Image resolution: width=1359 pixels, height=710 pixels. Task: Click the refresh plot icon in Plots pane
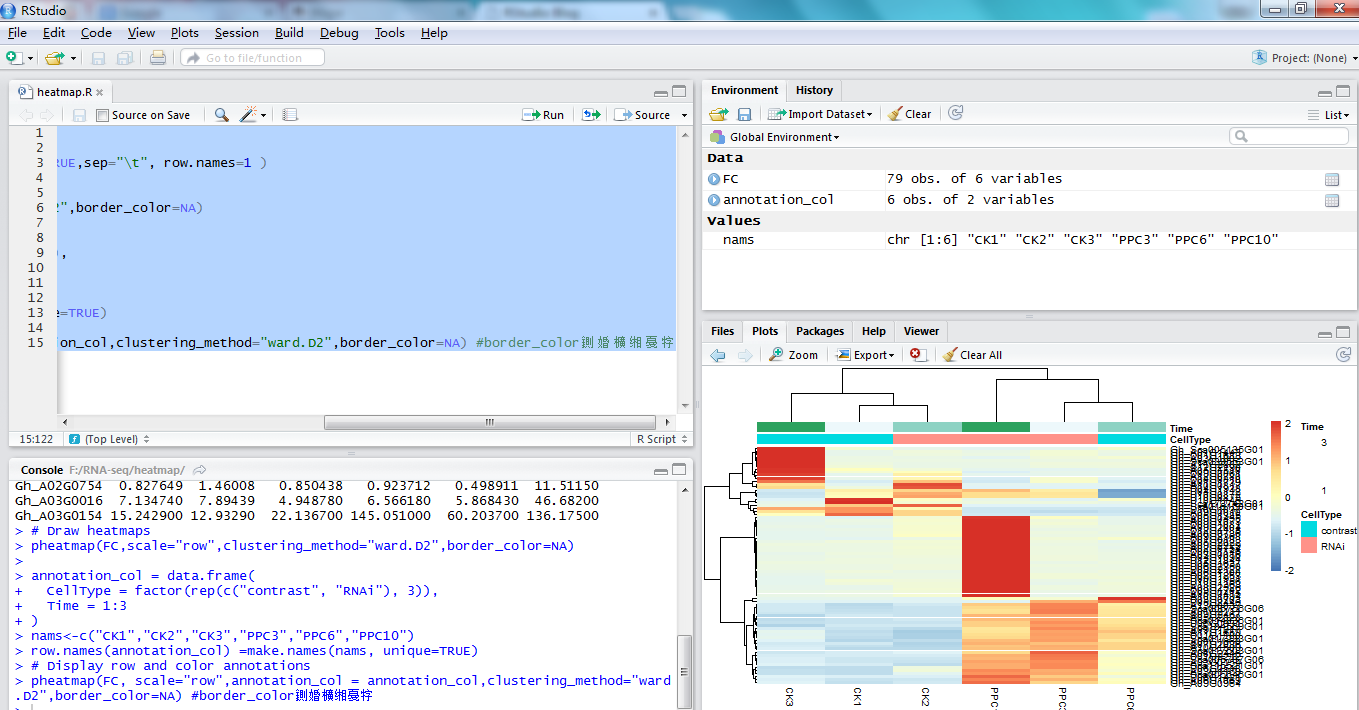pos(1343,355)
